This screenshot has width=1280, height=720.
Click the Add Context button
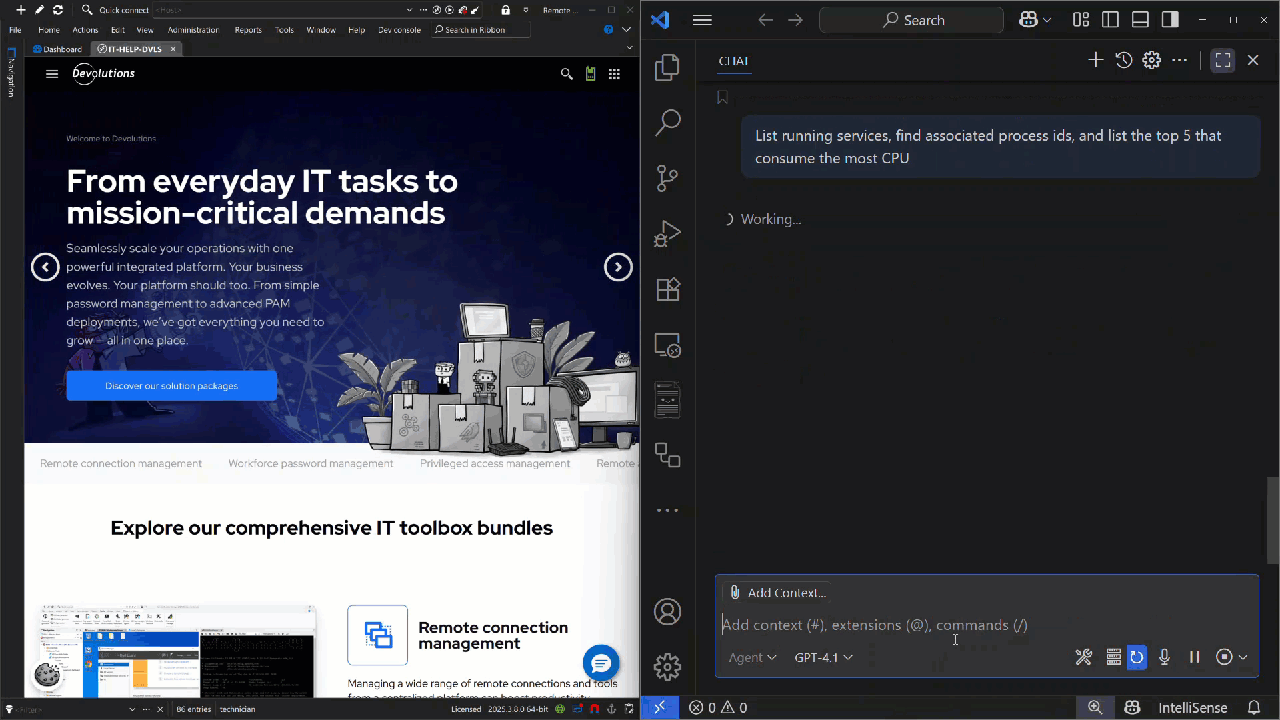pos(777,593)
